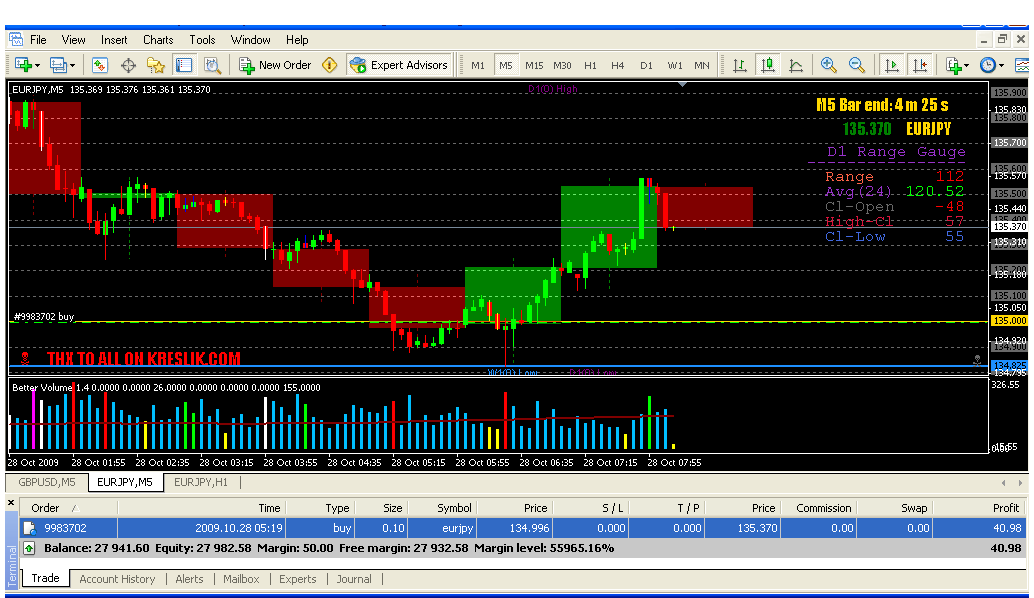Open the Data Window crosshair icon
The height and width of the screenshot is (598, 1034).
pos(128,65)
